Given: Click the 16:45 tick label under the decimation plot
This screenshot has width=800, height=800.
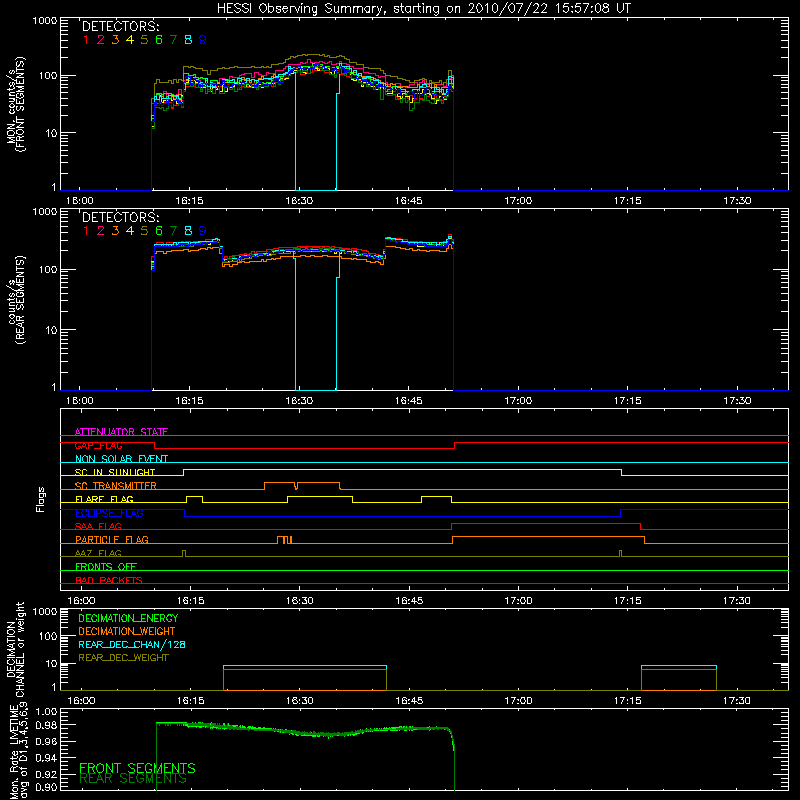Looking at the screenshot, I should pos(409,701).
